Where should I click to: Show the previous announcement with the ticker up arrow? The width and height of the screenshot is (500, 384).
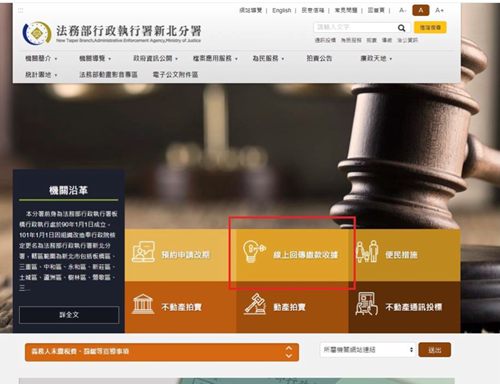click(x=289, y=348)
